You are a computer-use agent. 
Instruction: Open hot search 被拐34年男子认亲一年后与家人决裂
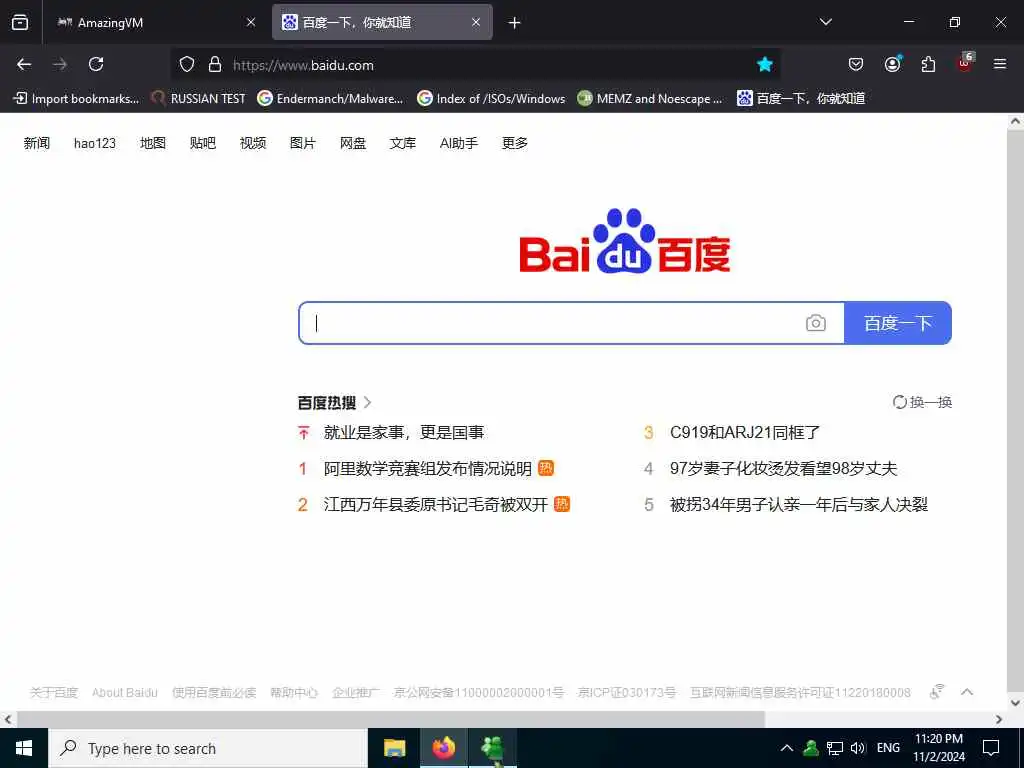pyautogui.click(x=799, y=504)
